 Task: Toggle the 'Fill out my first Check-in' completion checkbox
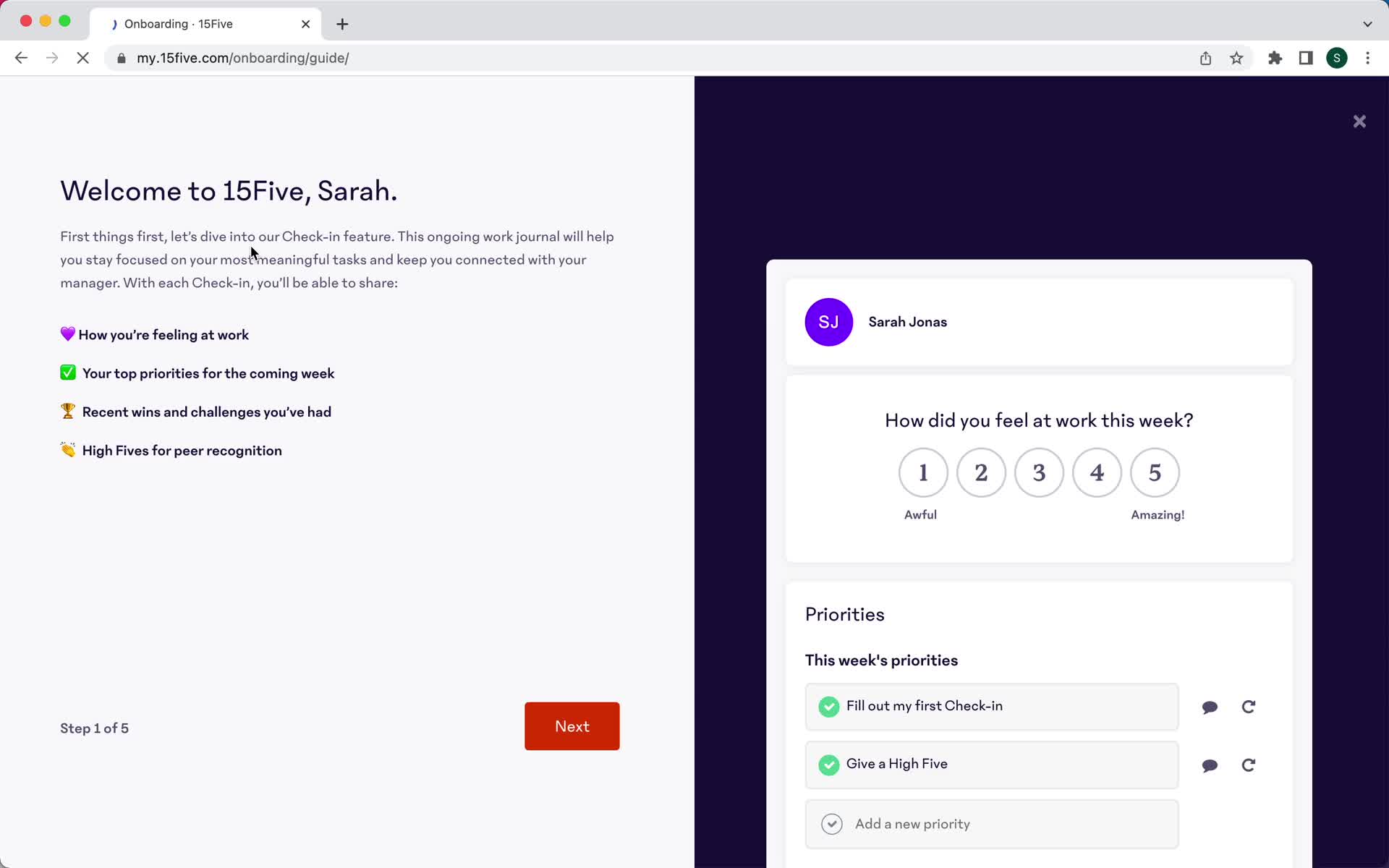[x=829, y=707]
